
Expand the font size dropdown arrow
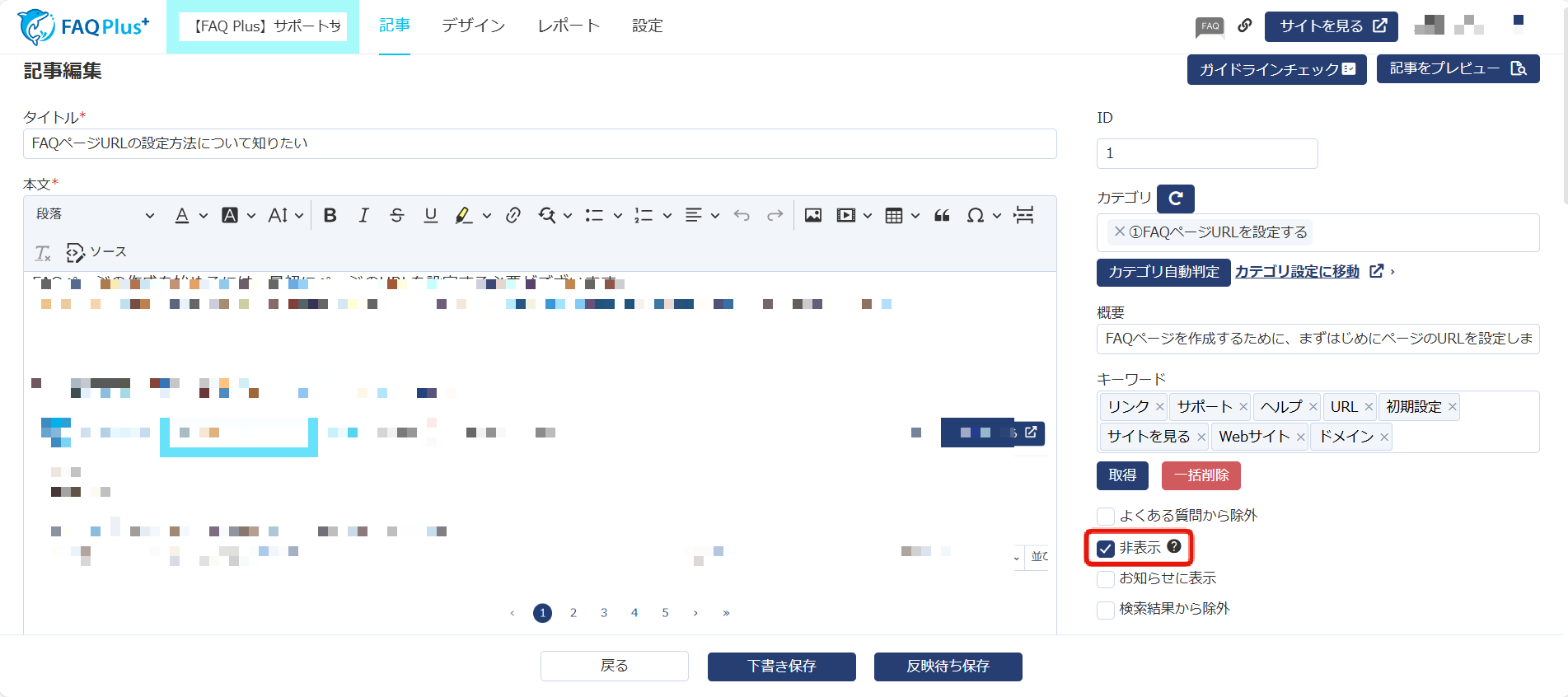click(299, 216)
